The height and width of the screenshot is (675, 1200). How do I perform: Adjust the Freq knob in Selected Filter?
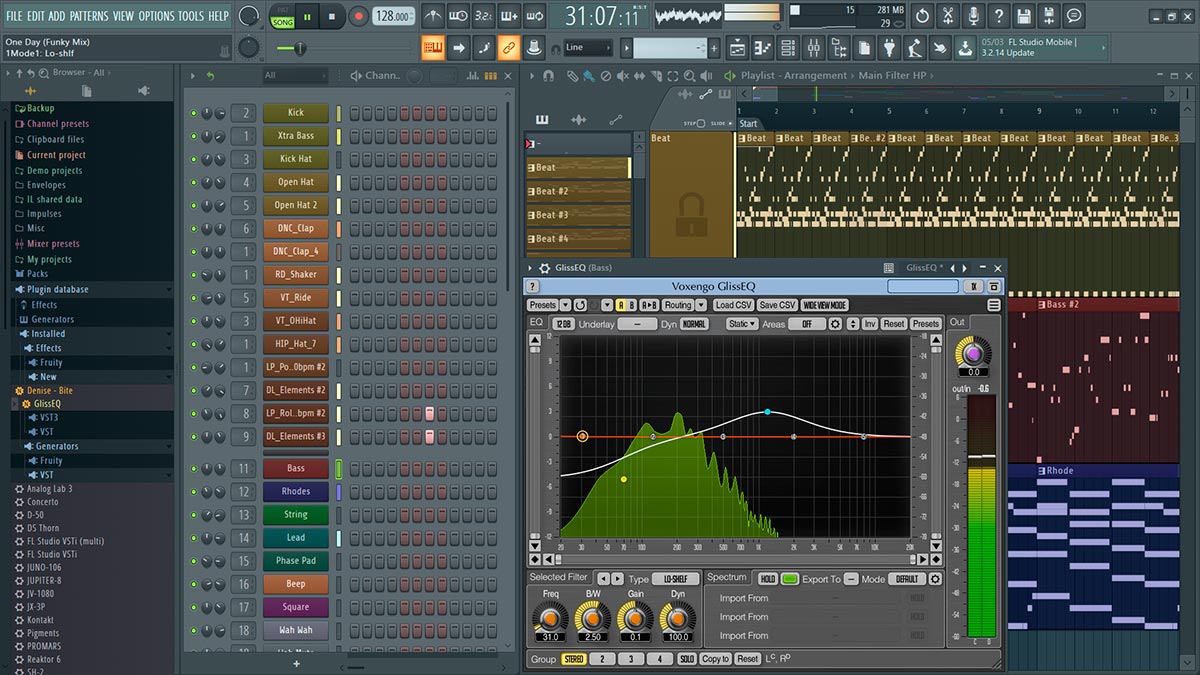tap(550, 620)
